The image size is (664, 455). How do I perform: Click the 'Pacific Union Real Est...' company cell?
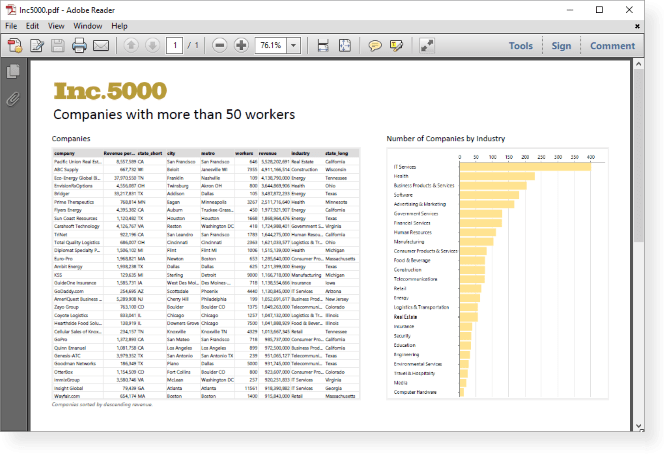tap(77, 162)
